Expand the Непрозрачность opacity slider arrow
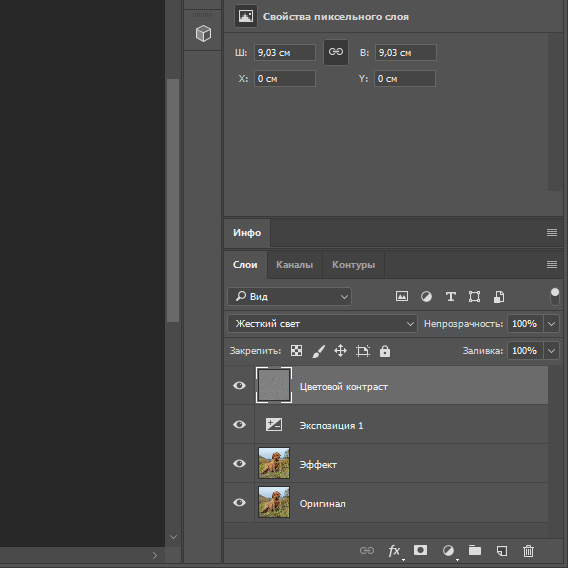Screen dimensions: 568x568 pos(551,323)
